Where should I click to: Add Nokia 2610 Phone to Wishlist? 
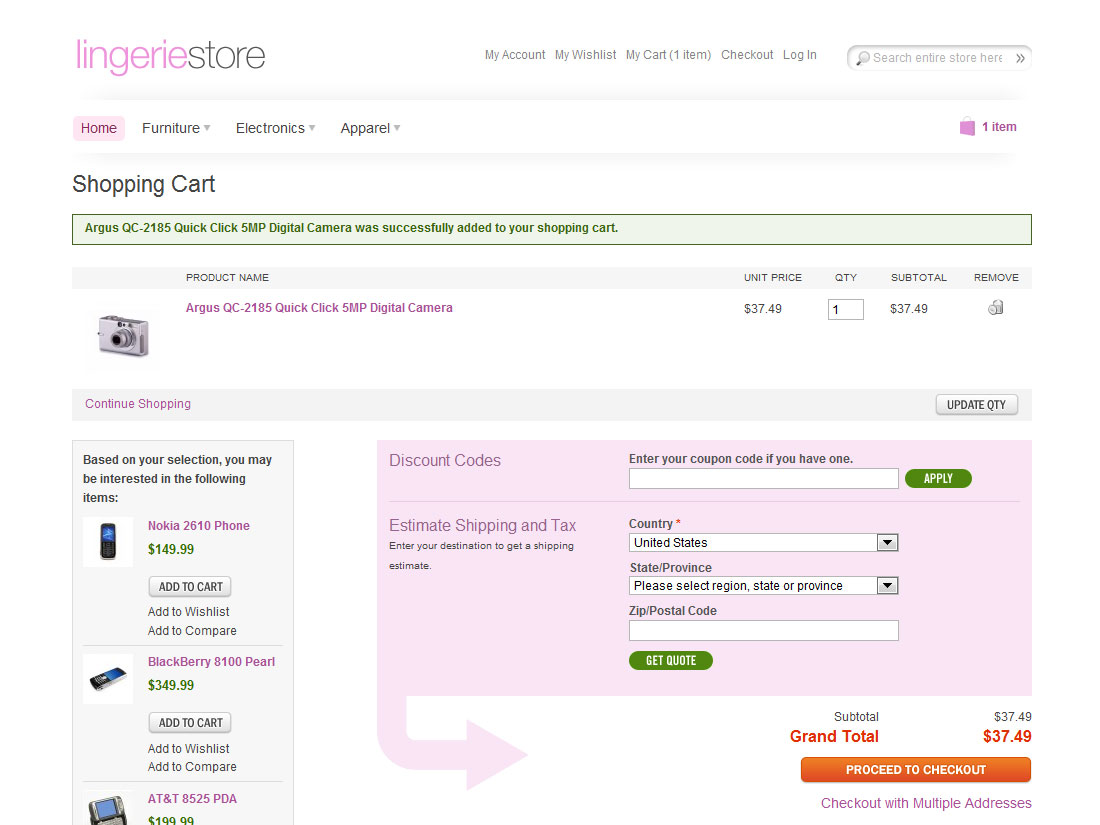(x=189, y=612)
